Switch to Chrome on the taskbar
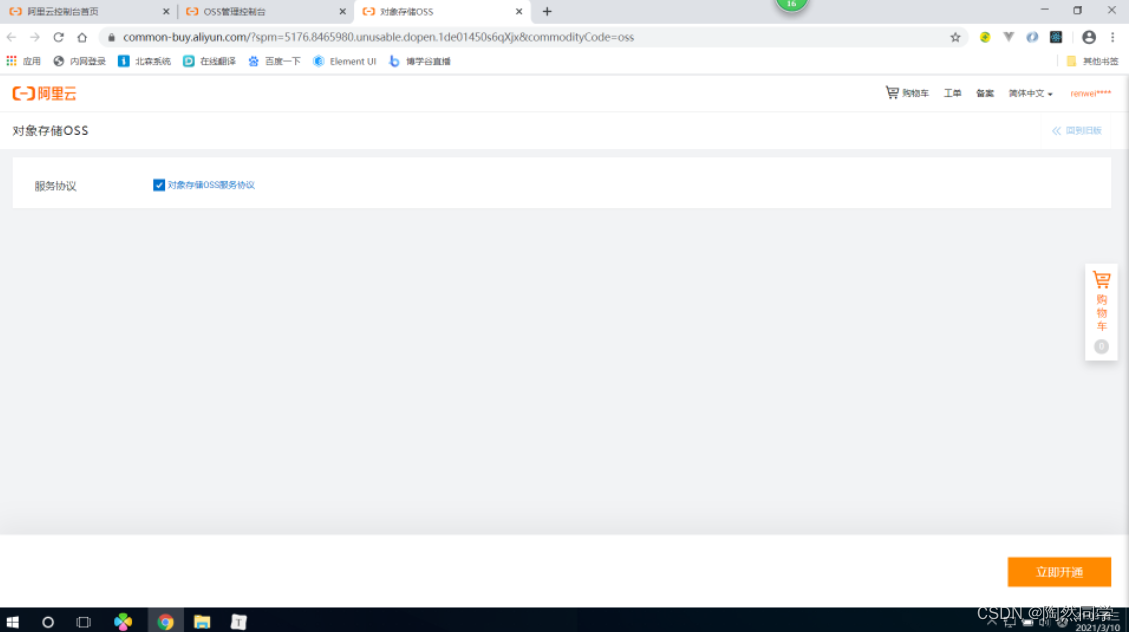The image size is (1130, 632). click(166, 621)
